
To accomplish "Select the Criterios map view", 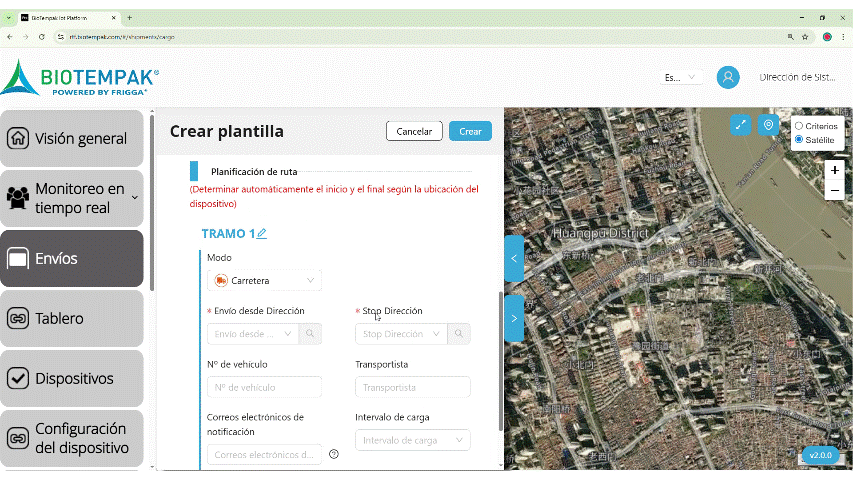I will click(799, 126).
